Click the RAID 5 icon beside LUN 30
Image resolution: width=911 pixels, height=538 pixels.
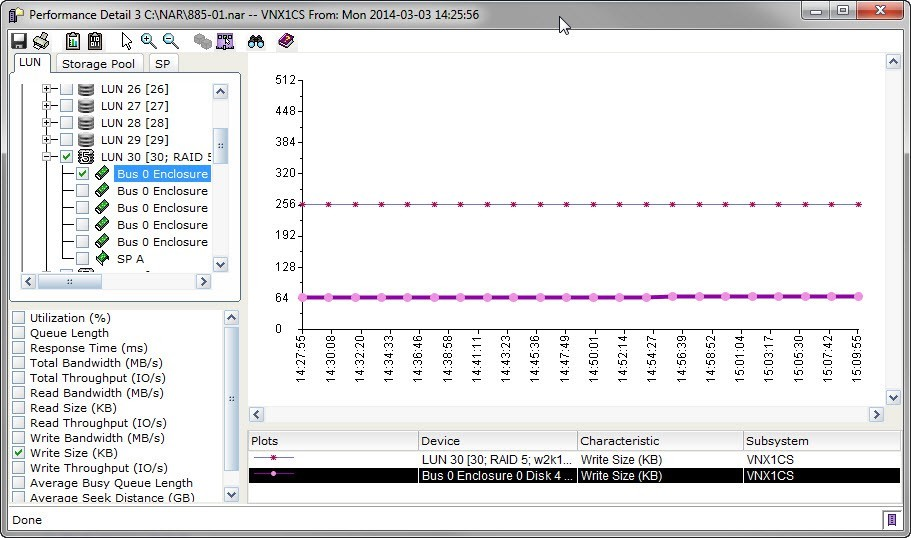tap(86, 157)
